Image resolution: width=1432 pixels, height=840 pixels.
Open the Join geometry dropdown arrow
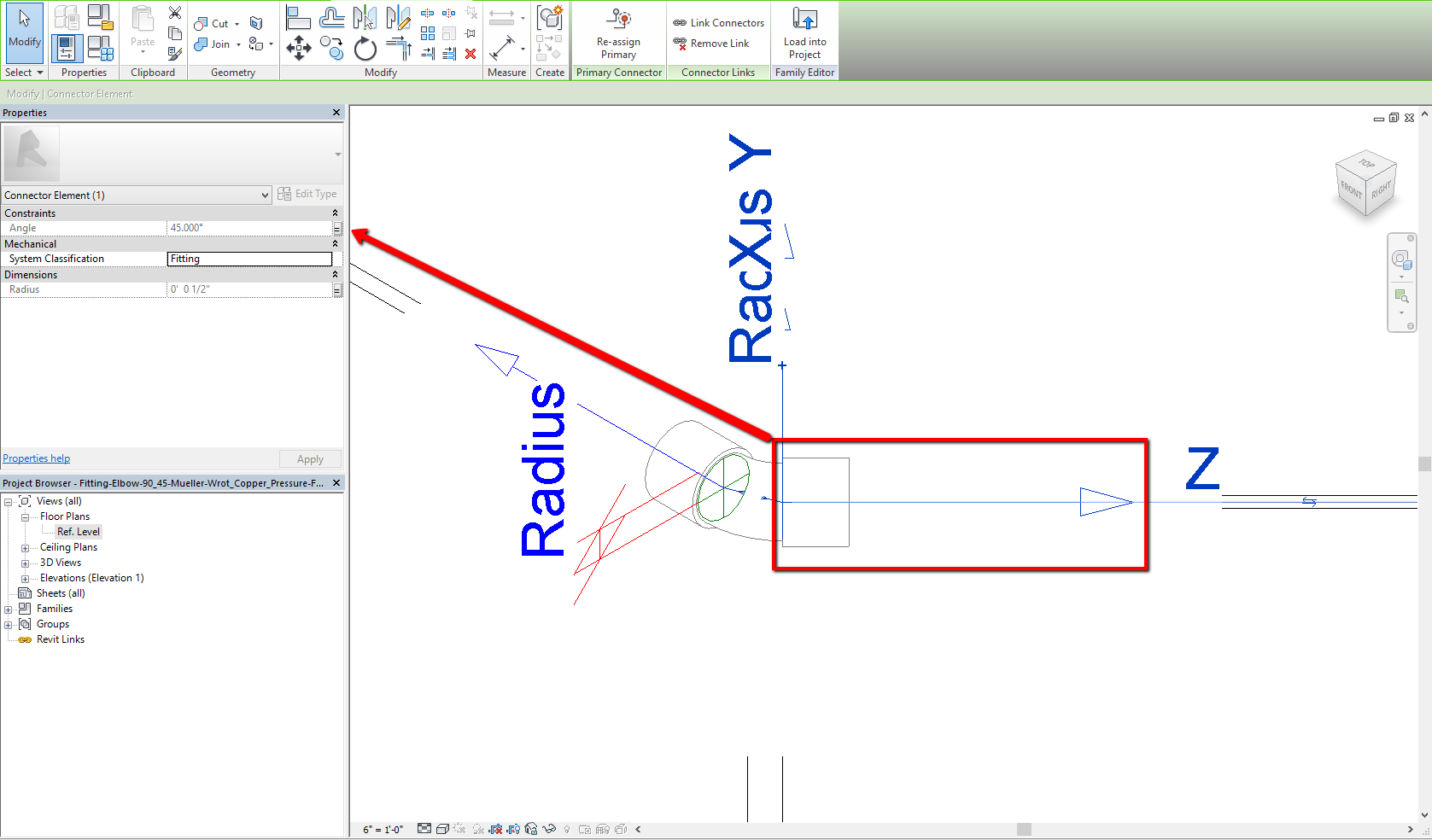point(238,44)
